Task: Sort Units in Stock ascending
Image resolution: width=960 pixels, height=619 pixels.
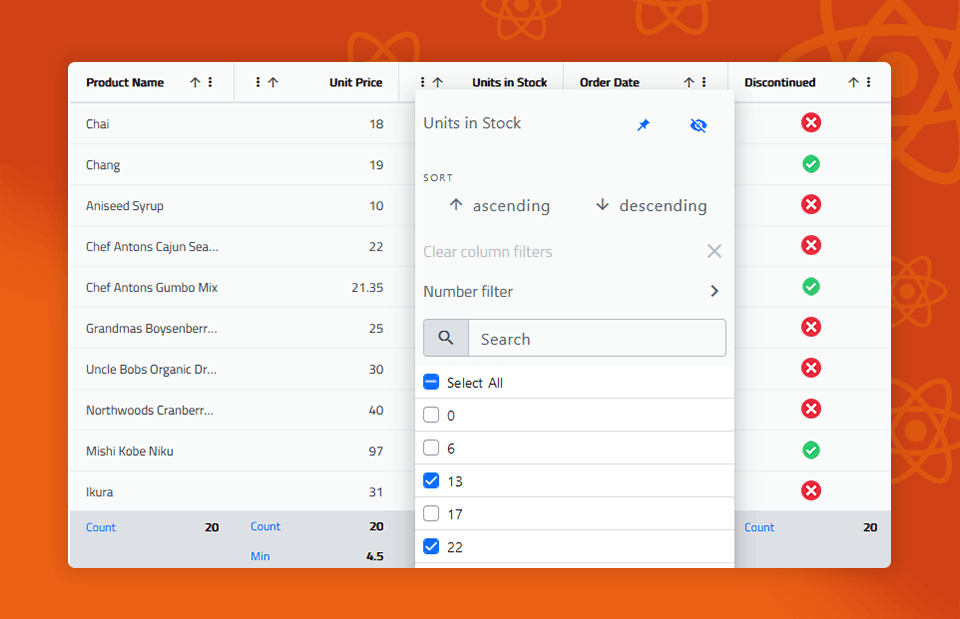Action: (499, 205)
